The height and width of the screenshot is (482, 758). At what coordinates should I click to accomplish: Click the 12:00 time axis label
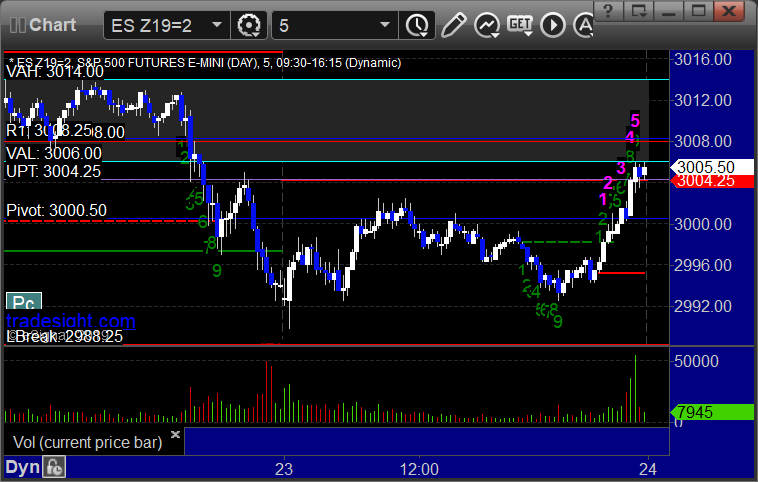[419, 469]
